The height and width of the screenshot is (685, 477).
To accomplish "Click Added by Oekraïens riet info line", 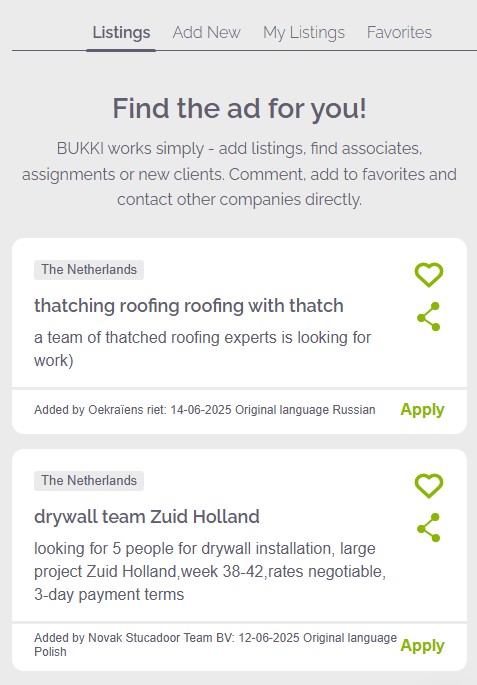I will coord(205,410).
